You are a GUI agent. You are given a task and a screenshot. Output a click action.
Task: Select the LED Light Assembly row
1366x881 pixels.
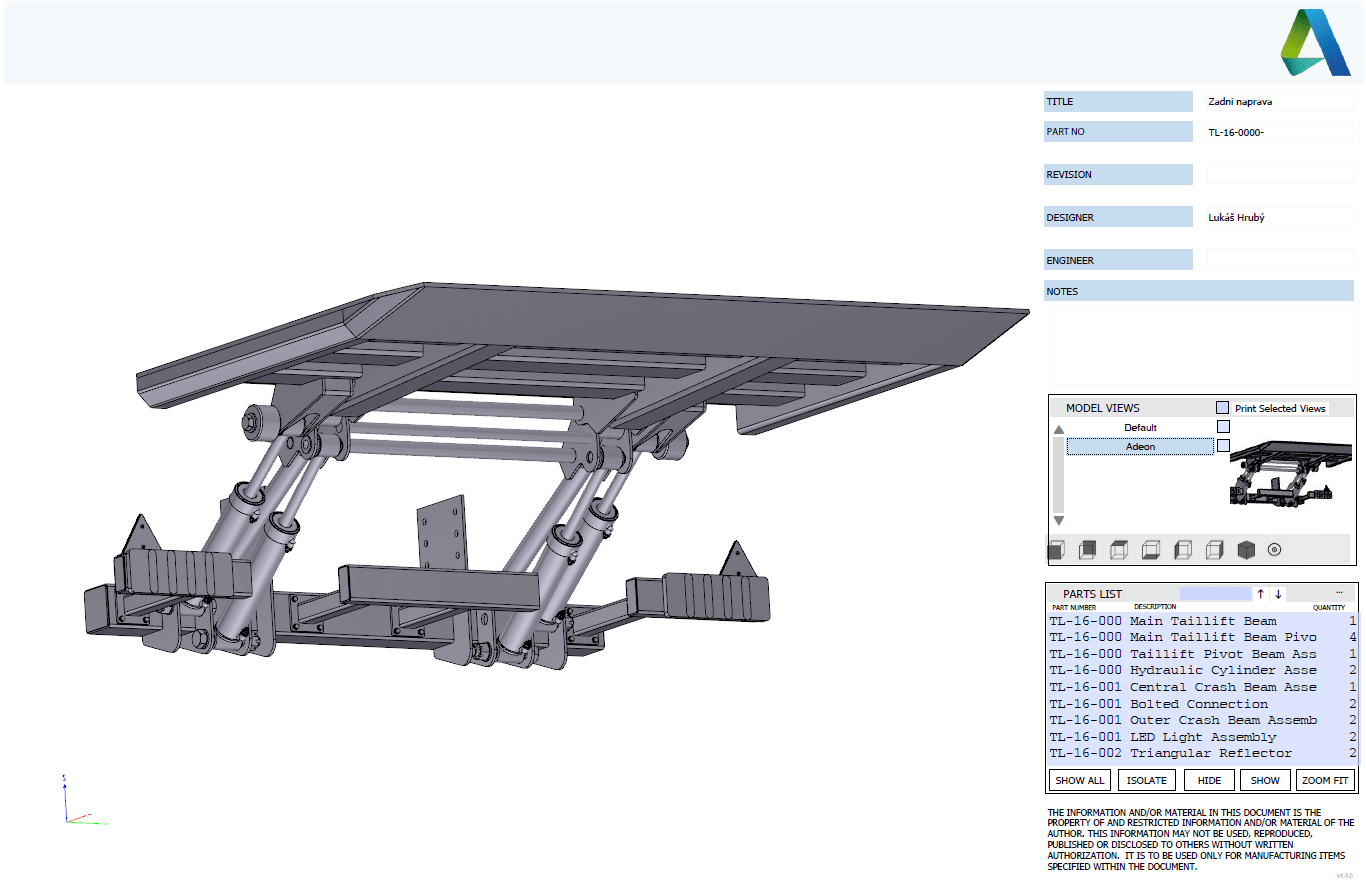(1203, 737)
